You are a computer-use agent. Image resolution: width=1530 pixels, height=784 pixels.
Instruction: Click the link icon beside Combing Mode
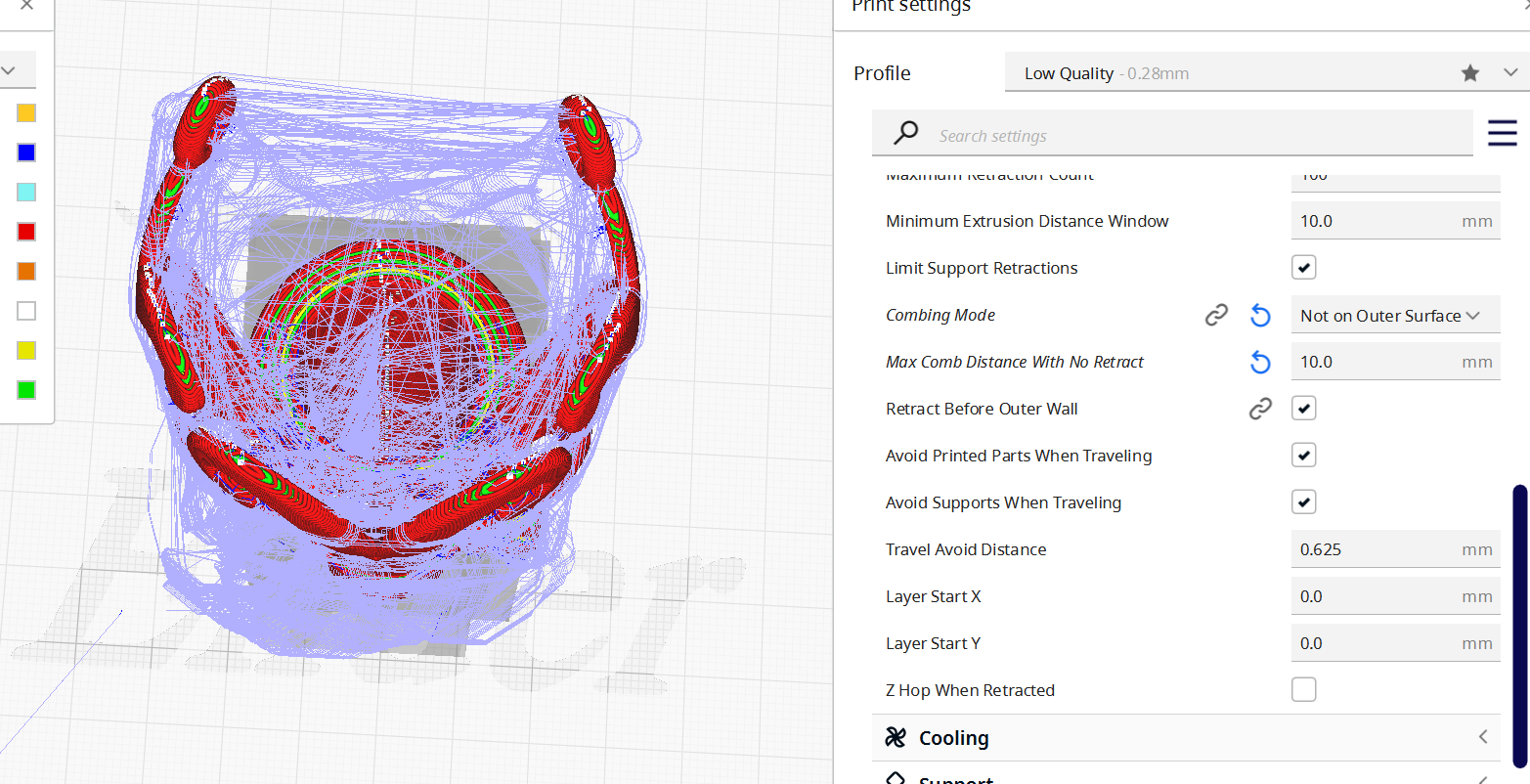pos(1216,314)
